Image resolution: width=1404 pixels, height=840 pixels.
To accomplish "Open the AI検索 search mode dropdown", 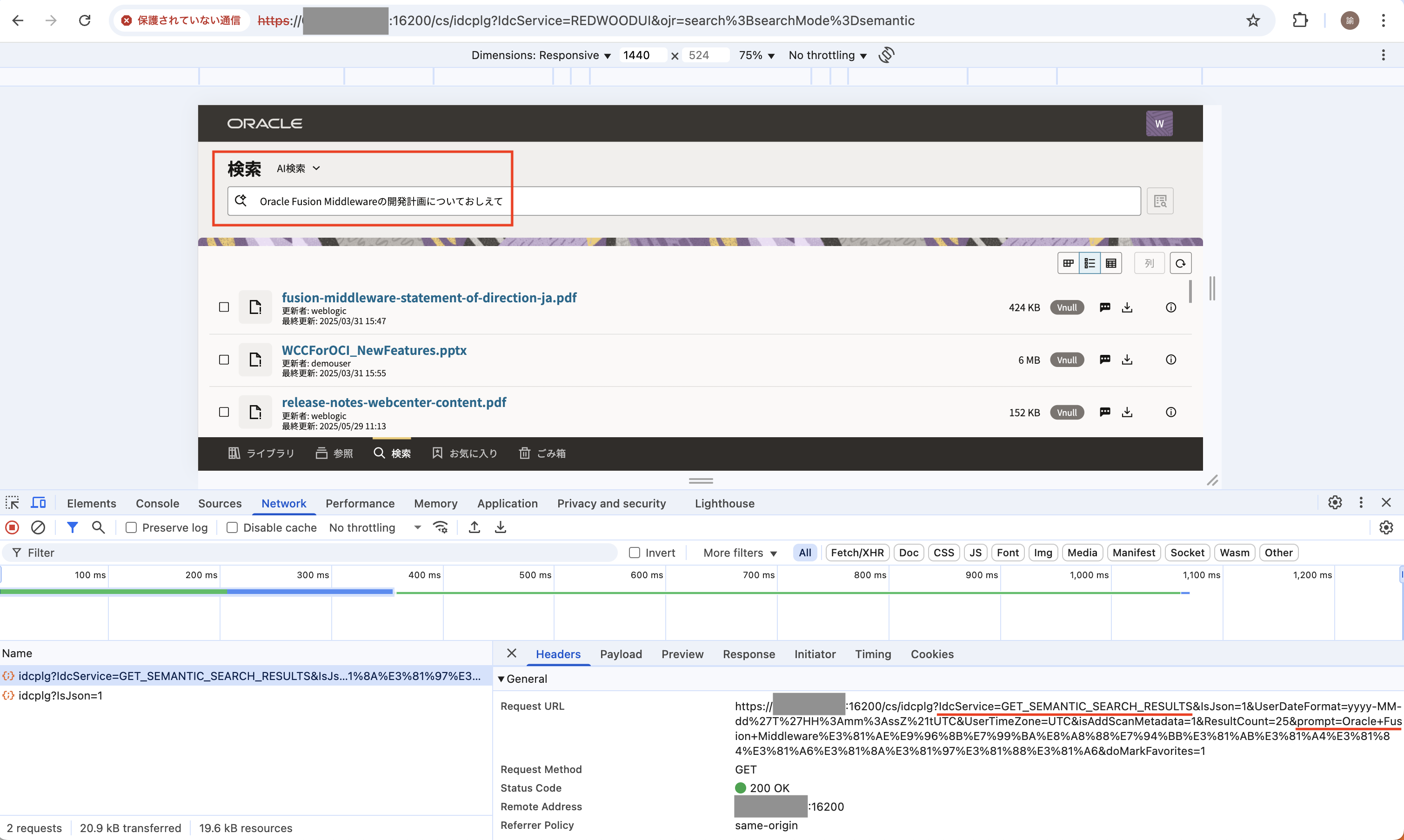I will pos(298,168).
